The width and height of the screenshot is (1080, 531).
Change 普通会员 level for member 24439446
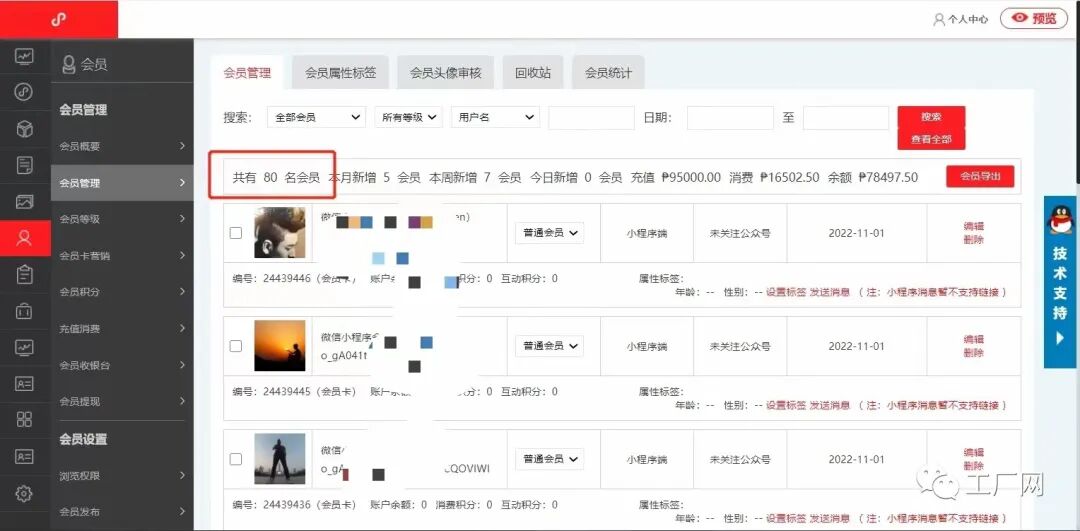point(549,233)
